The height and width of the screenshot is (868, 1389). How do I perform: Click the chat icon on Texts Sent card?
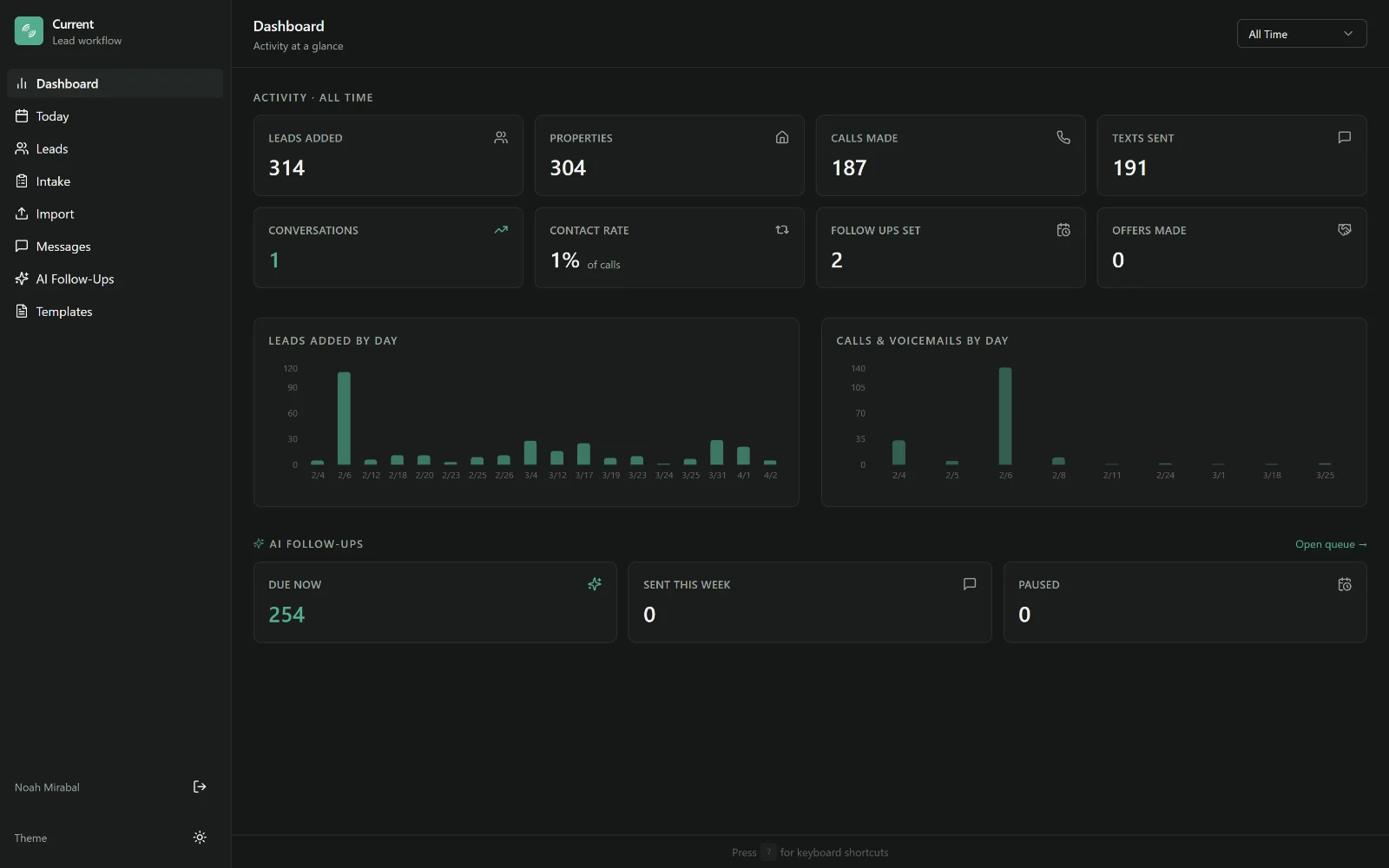coord(1345,137)
